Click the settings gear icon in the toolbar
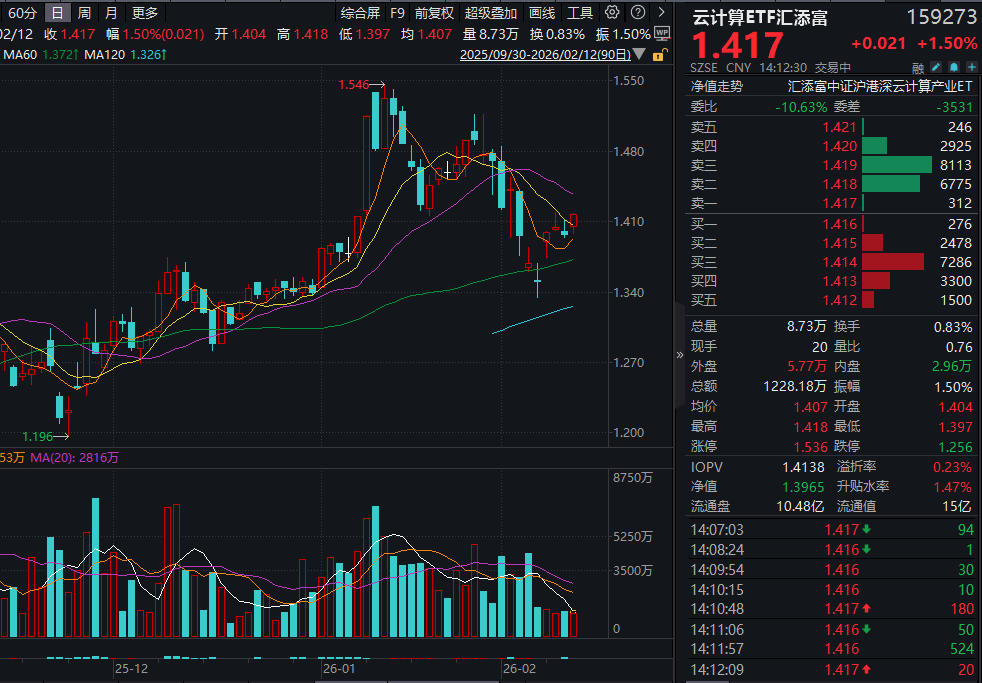This screenshot has width=982, height=683. pos(613,13)
